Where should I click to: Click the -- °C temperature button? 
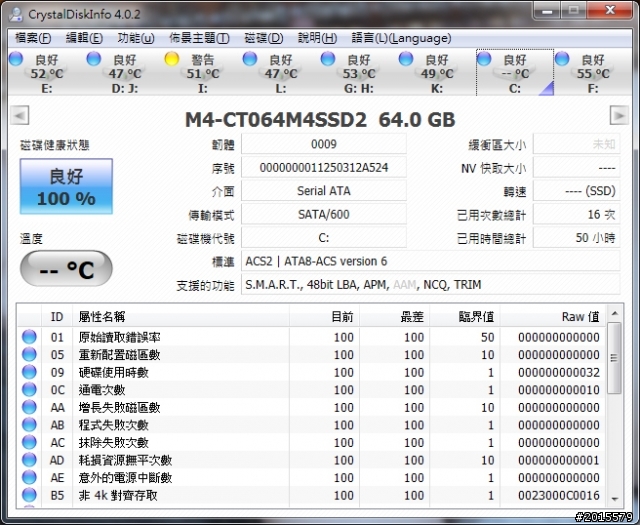[66, 269]
